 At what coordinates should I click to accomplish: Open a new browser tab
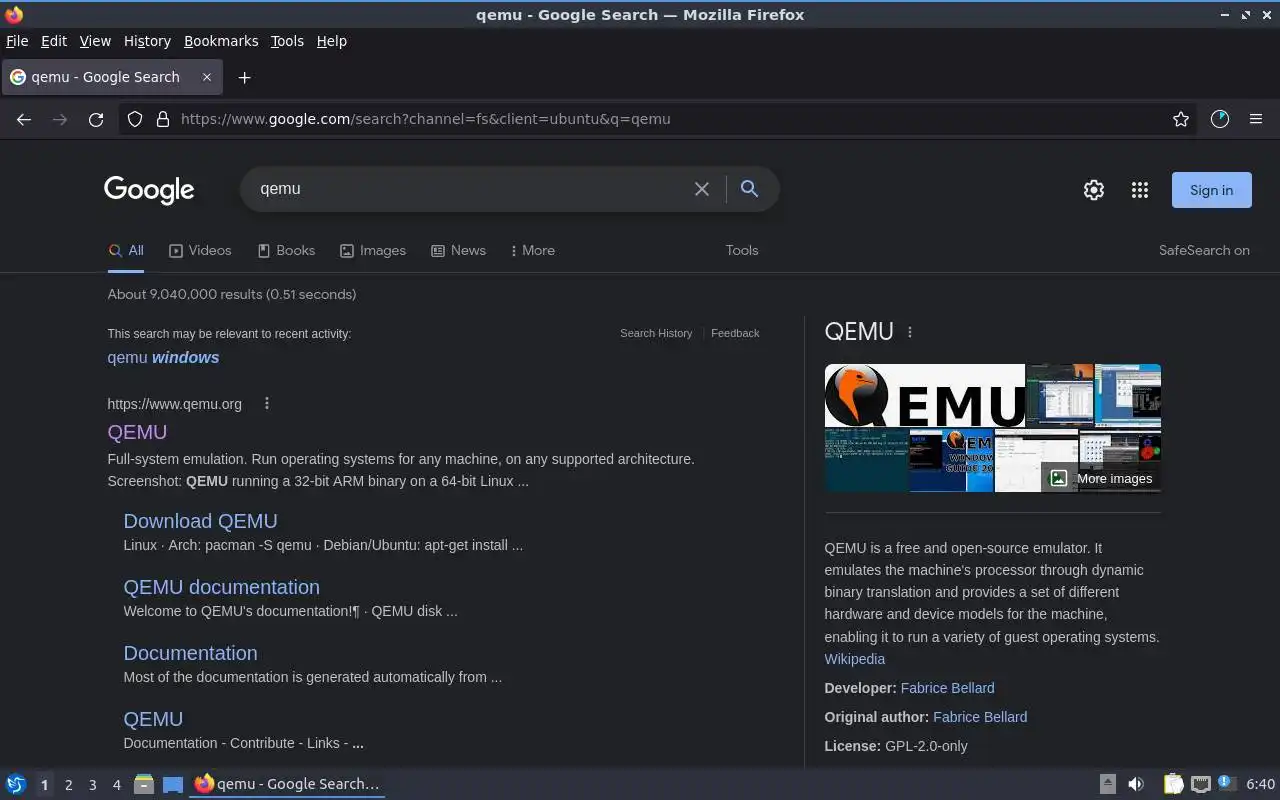click(244, 77)
